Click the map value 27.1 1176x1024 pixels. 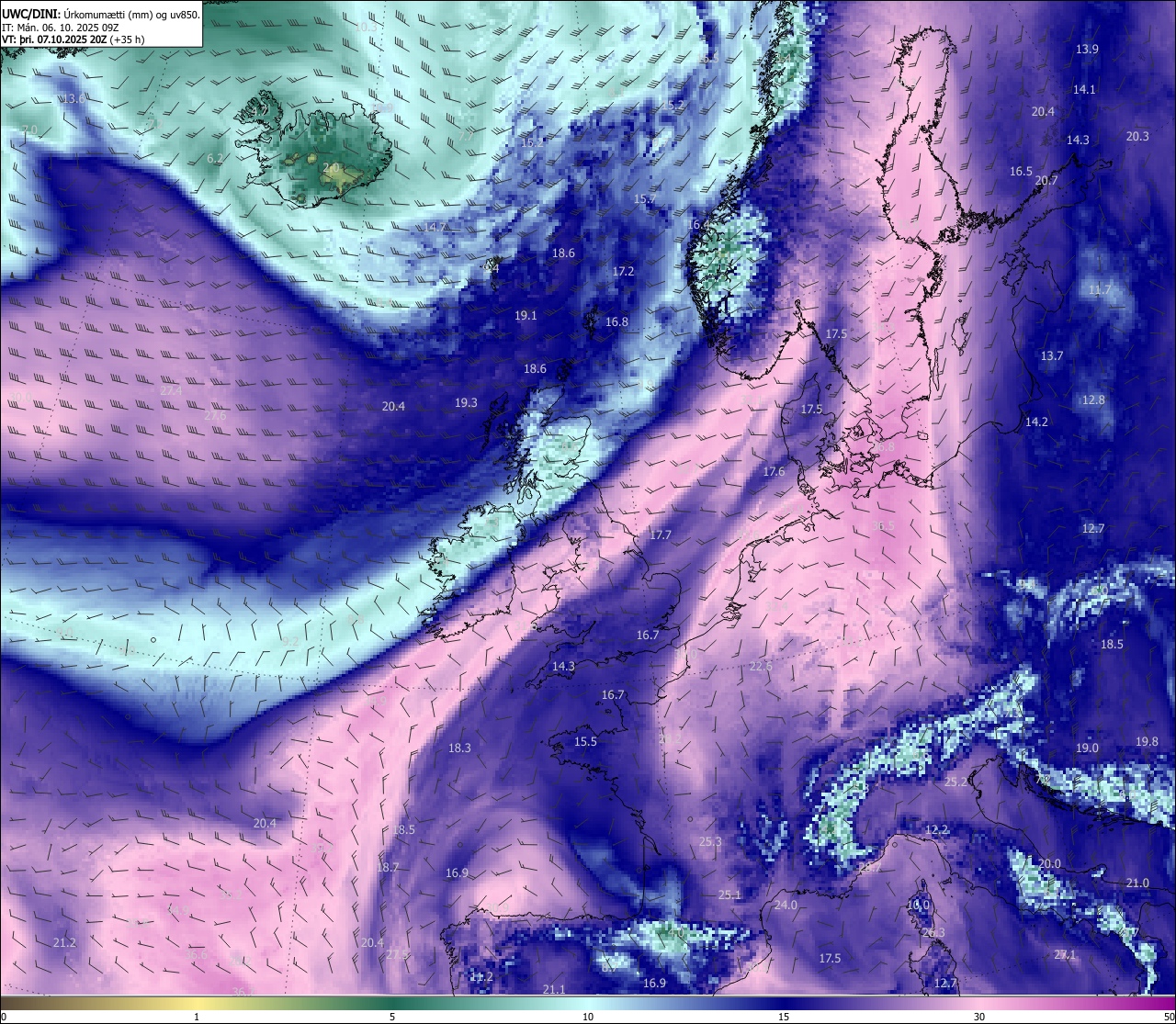click(x=1065, y=954)
